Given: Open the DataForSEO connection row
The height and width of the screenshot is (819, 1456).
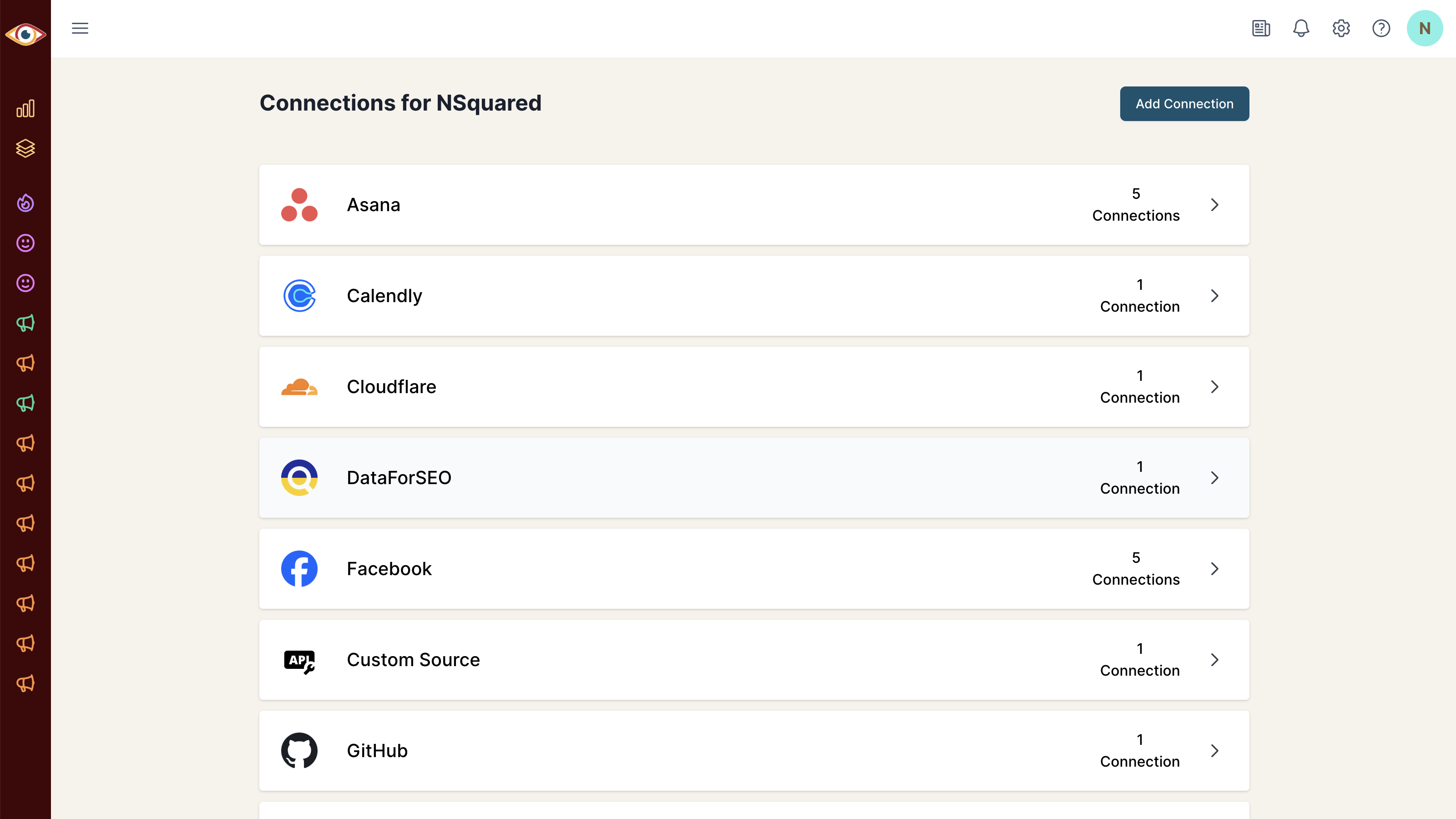Looking at the screenshot, I should click(x=754, y=478).
